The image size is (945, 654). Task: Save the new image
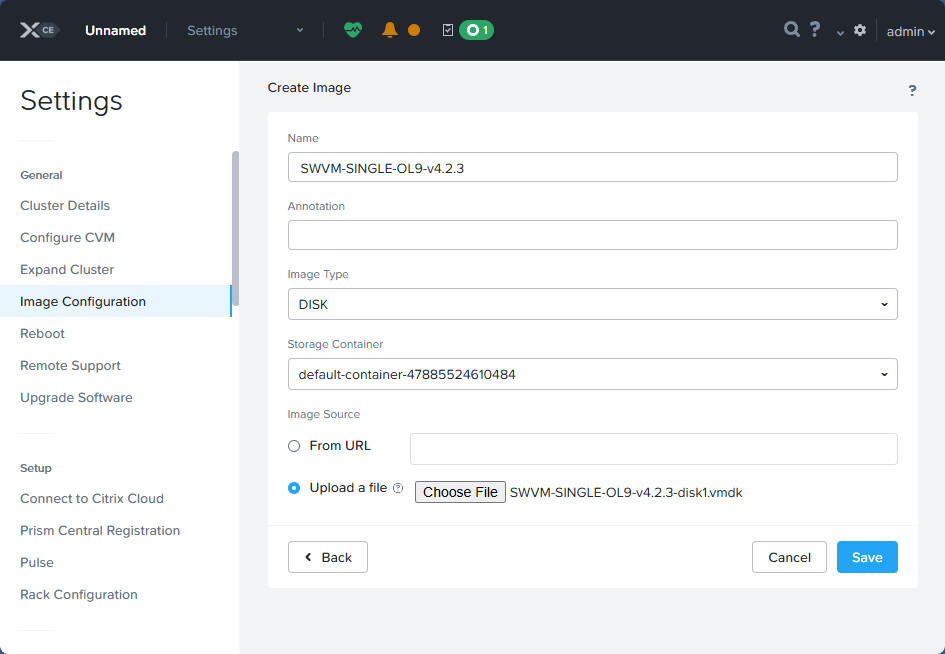coord(866,557)
